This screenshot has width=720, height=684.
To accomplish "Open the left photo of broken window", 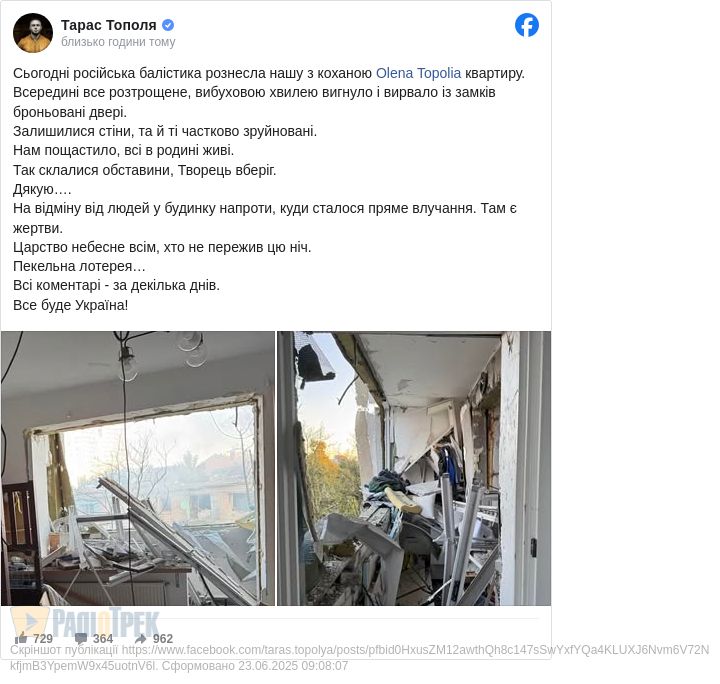I will click(x=138, y=468).
